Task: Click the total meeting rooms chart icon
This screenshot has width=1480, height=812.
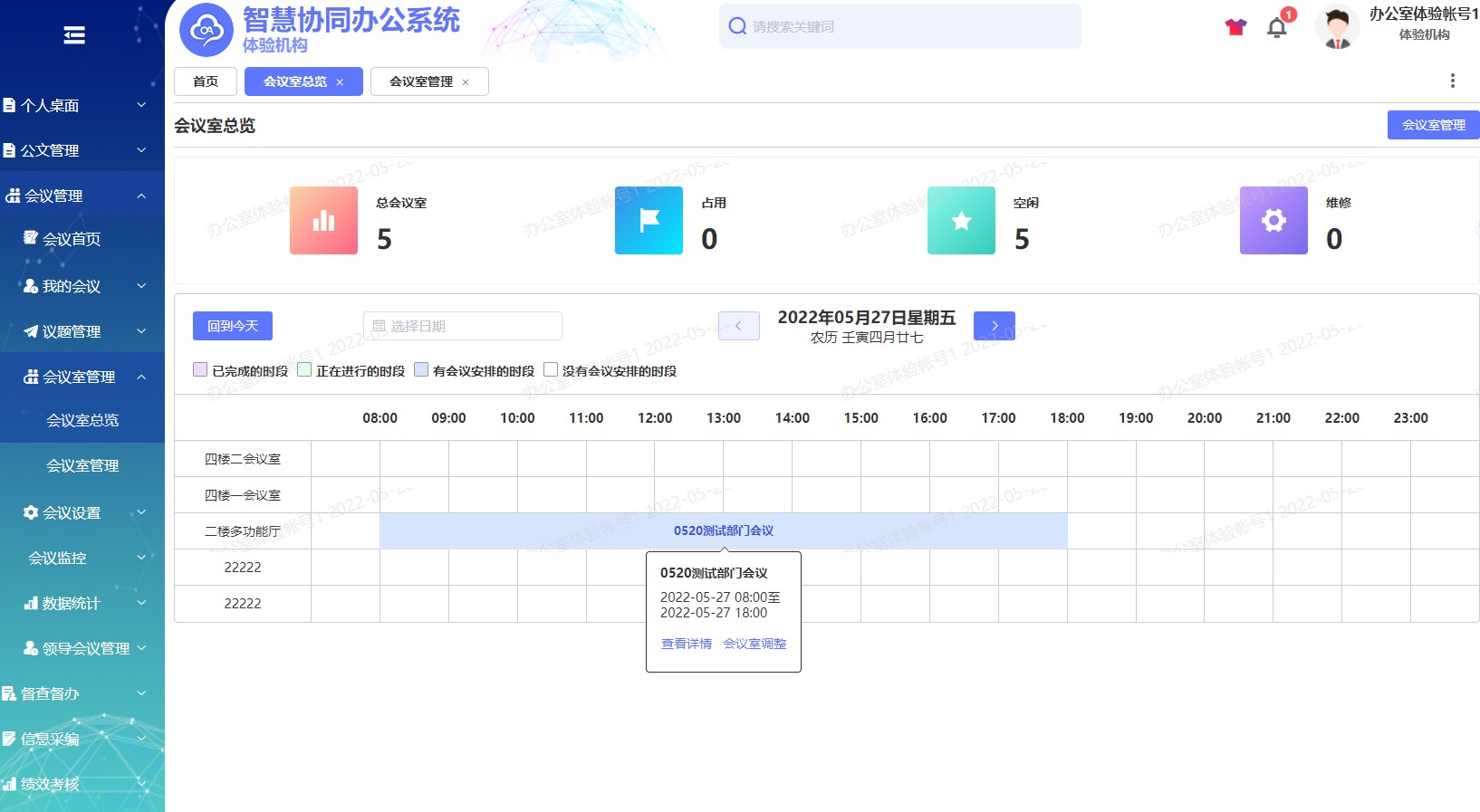Action: point(323,221)
